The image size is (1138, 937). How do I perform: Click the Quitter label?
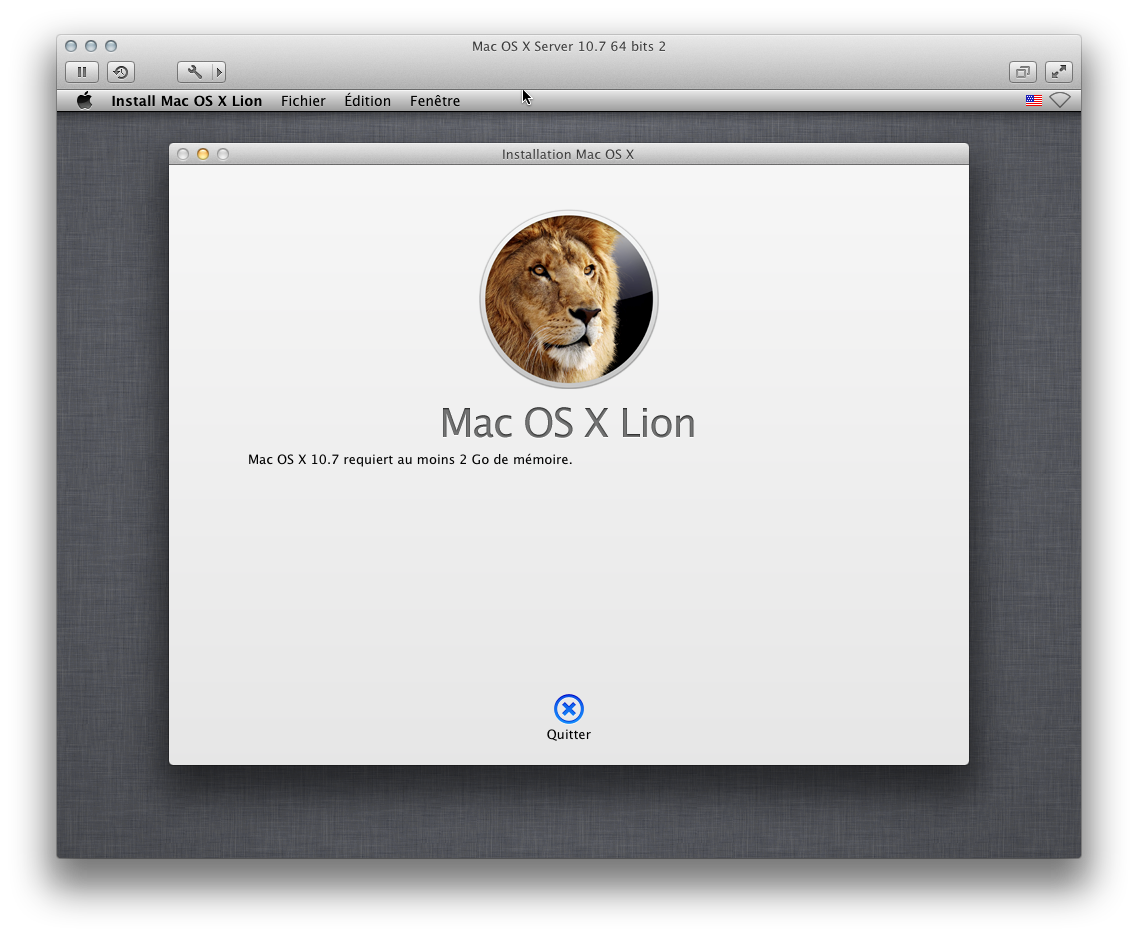coord(569,735)
